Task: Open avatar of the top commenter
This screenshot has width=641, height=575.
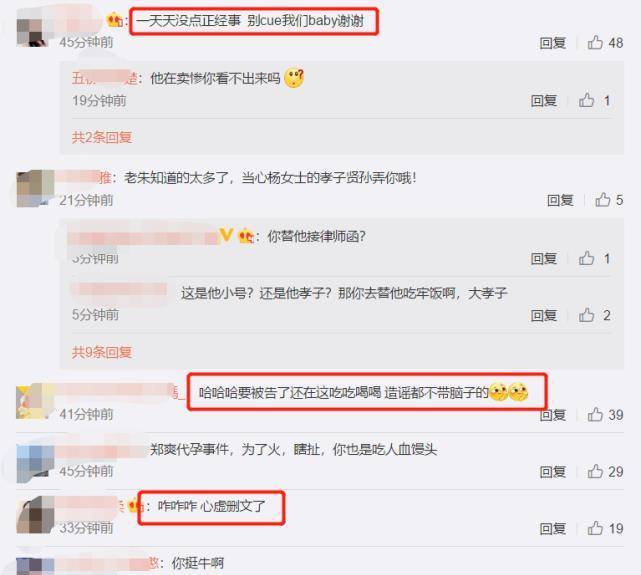Action: pyautogui.click(x=35, y=29)
